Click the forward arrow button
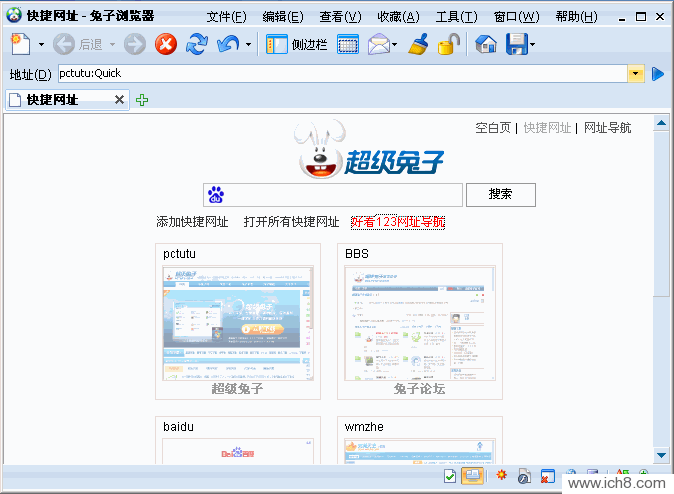Screen dimensions: 674x494 click(135, 44)
